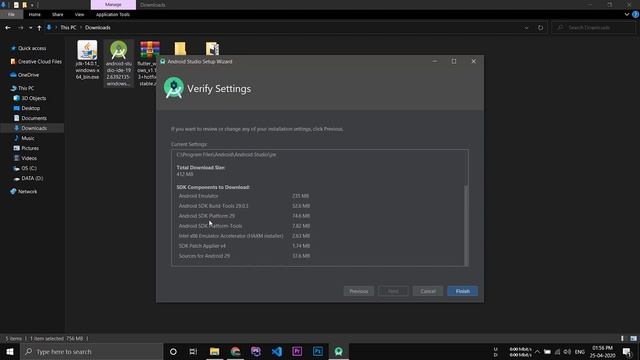
Task: Open Desktop folder in sidebar
Action: click(31, 108)
